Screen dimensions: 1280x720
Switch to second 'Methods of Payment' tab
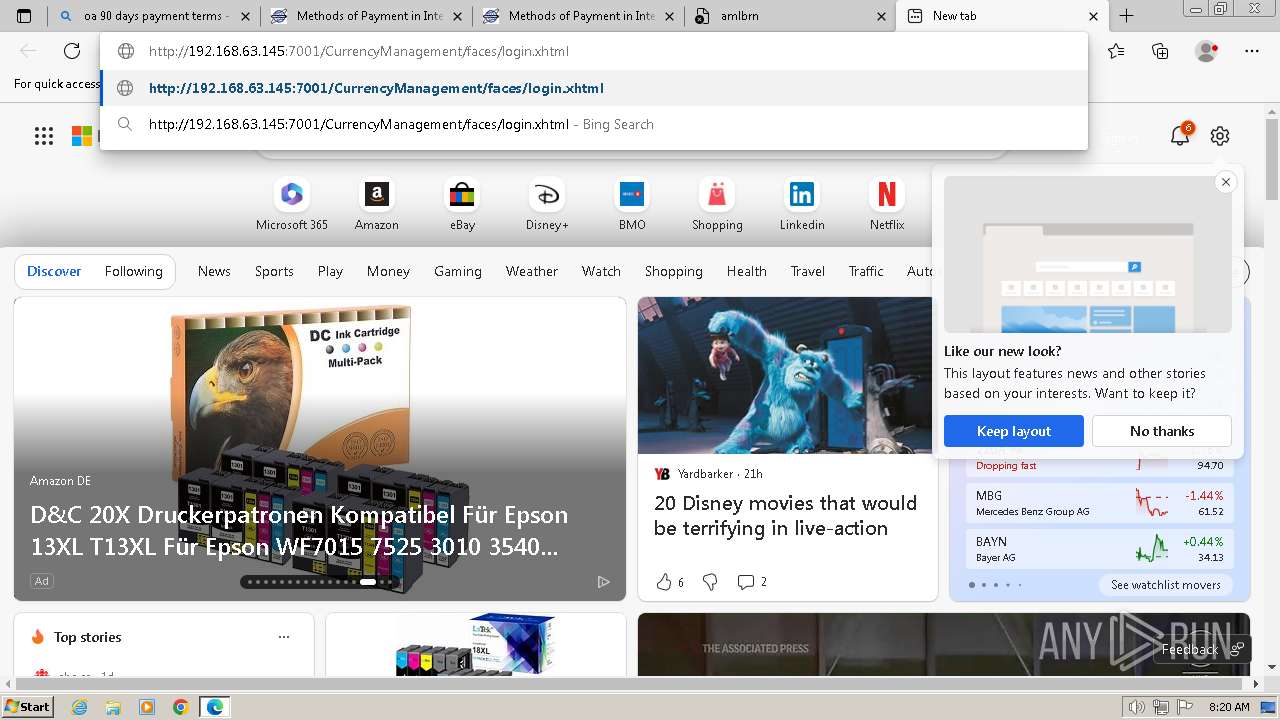580,16
